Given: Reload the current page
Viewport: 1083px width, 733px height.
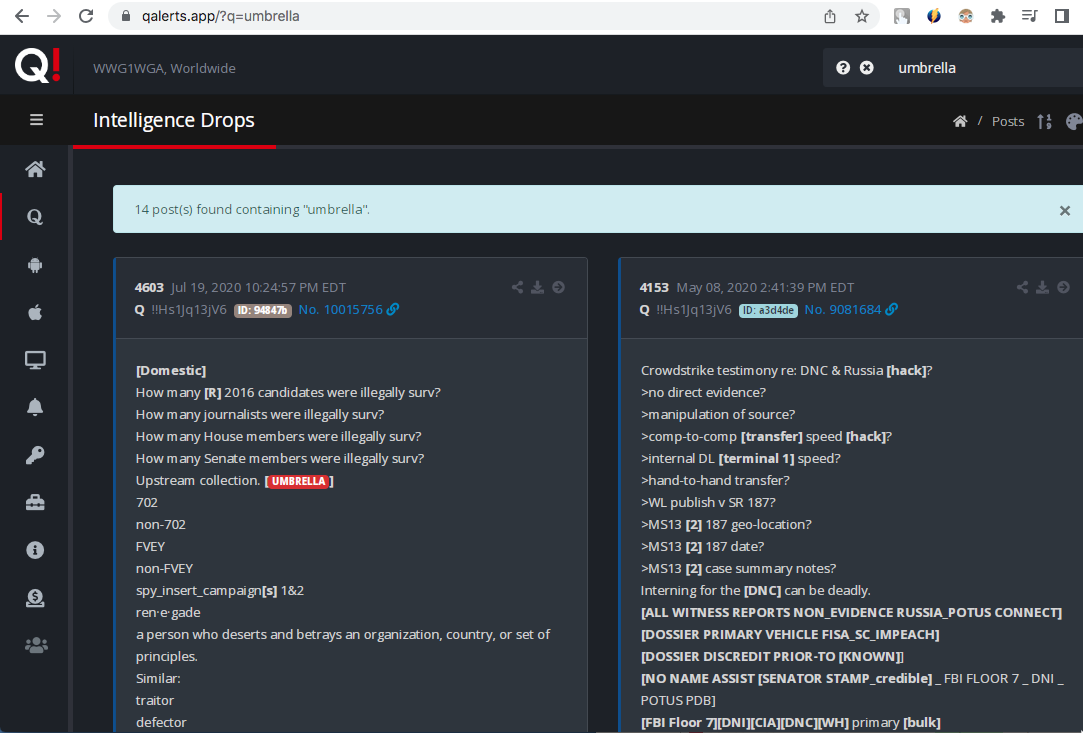Looking at the screenshot, I should tap(86, 16).
